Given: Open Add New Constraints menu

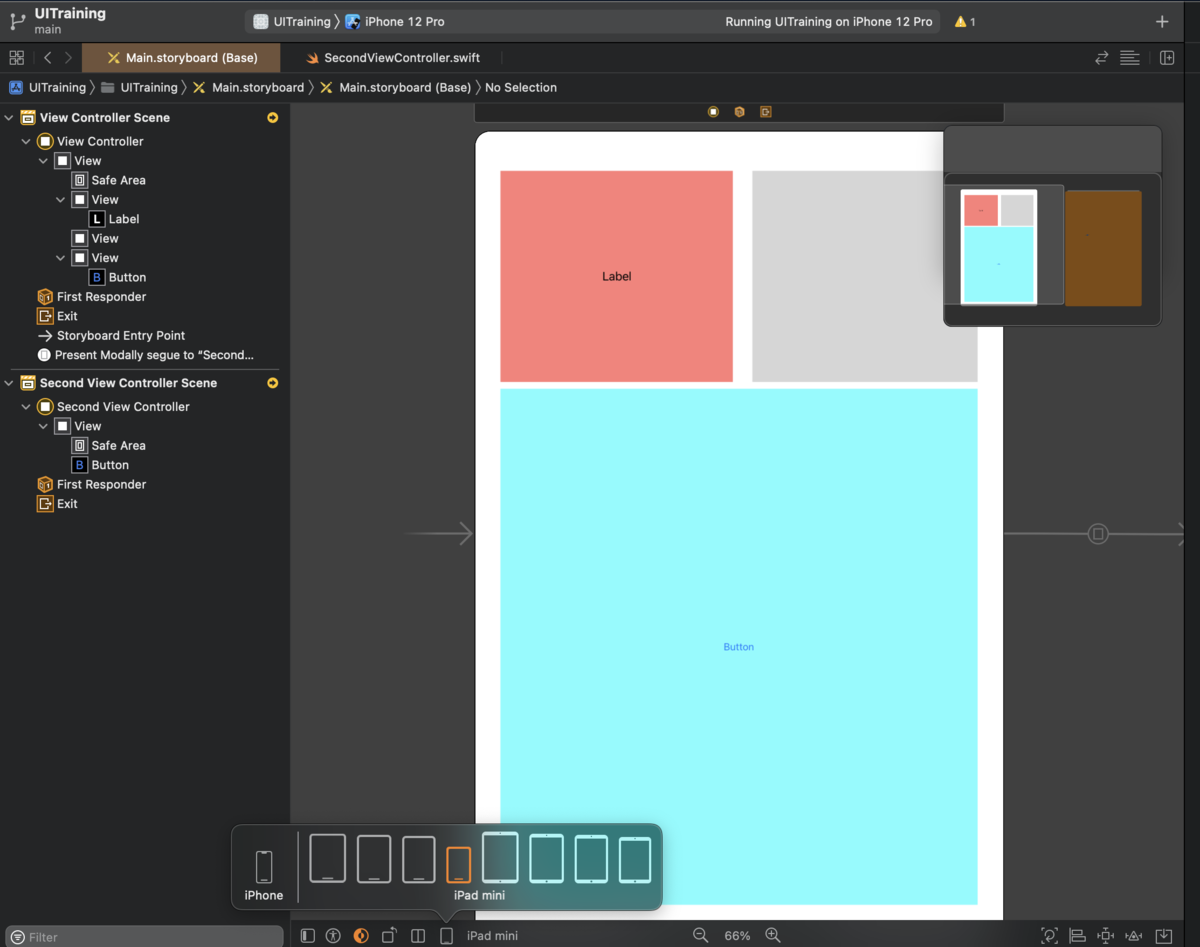Looking at the screenshot, I should point(1105,936).
